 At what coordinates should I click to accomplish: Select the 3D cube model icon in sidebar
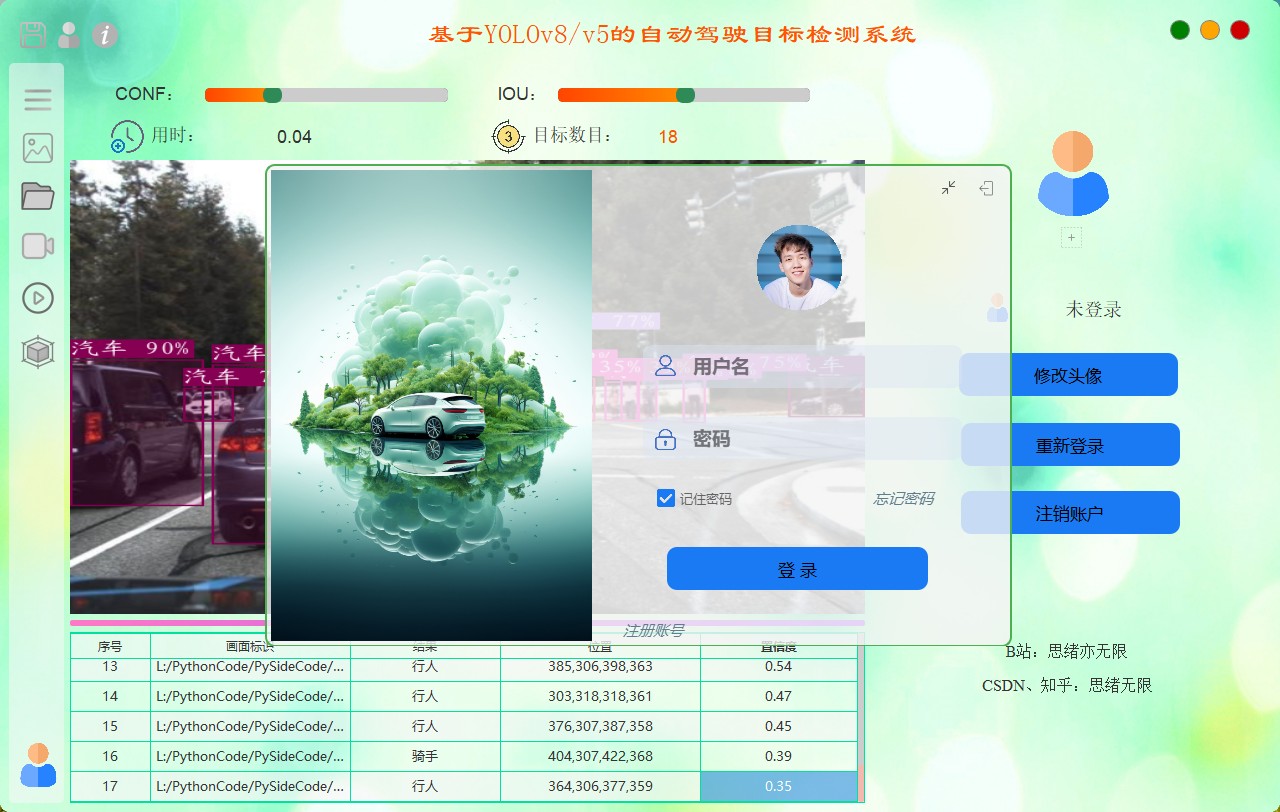38,351
